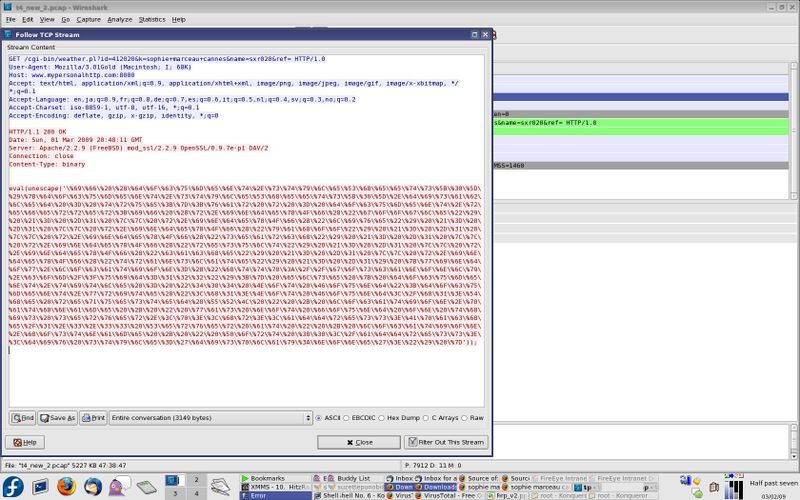This screenshot has height=500, width=800.
Task: Select the ASCII display format
Action: point(328,418)
